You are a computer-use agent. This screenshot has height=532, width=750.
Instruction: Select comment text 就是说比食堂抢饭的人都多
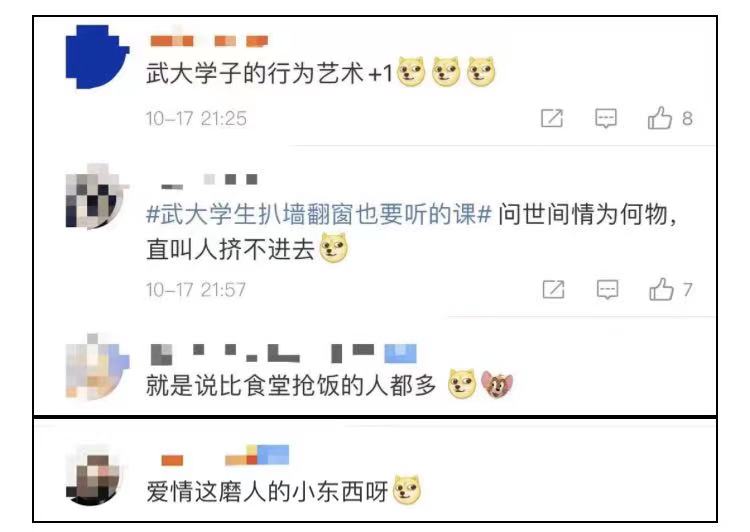click(291, 385)
